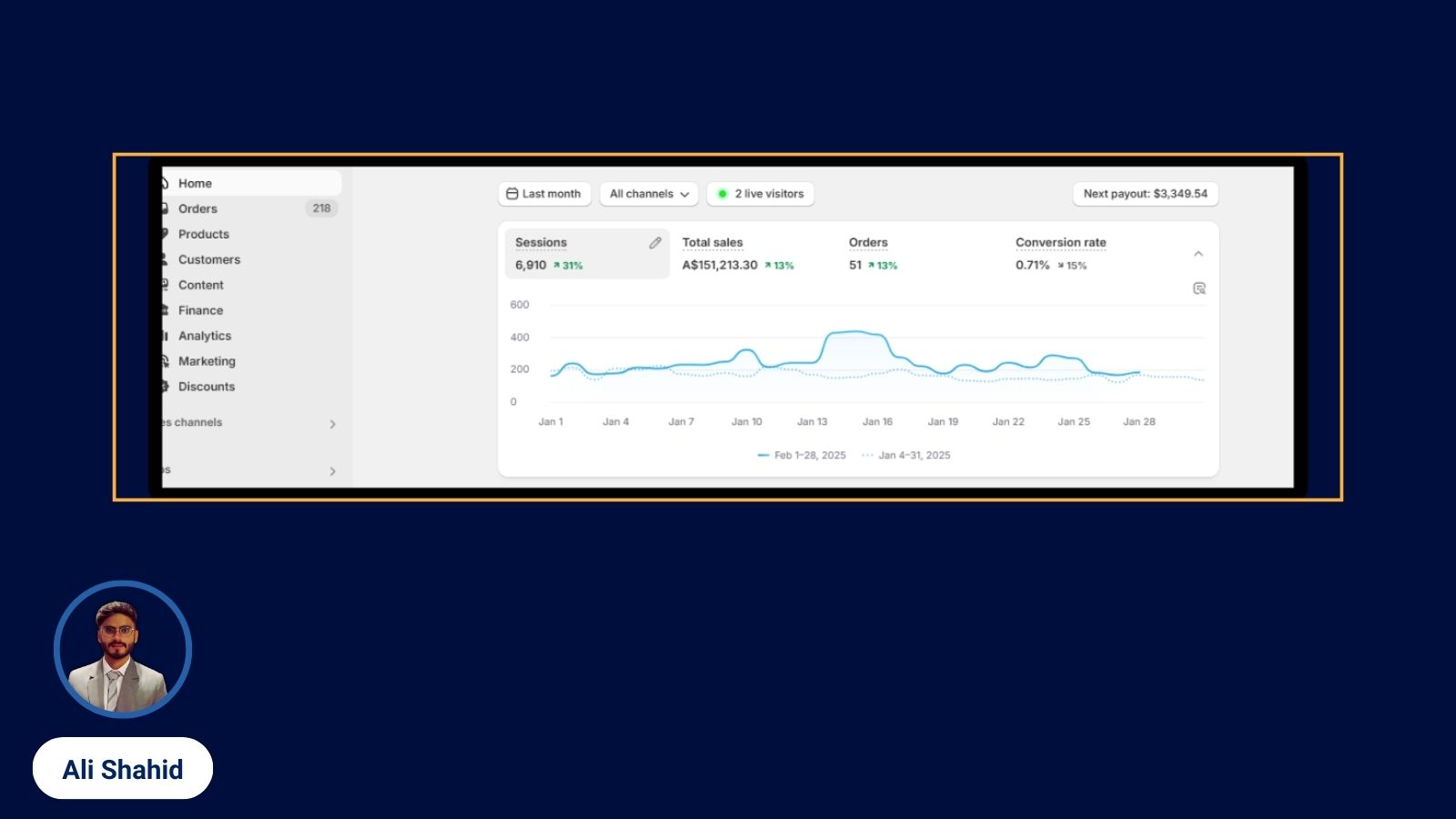Expand the Apps section chevron in sidebar
Viewport: 1456px width, 819px height.
tap(332, 471)
